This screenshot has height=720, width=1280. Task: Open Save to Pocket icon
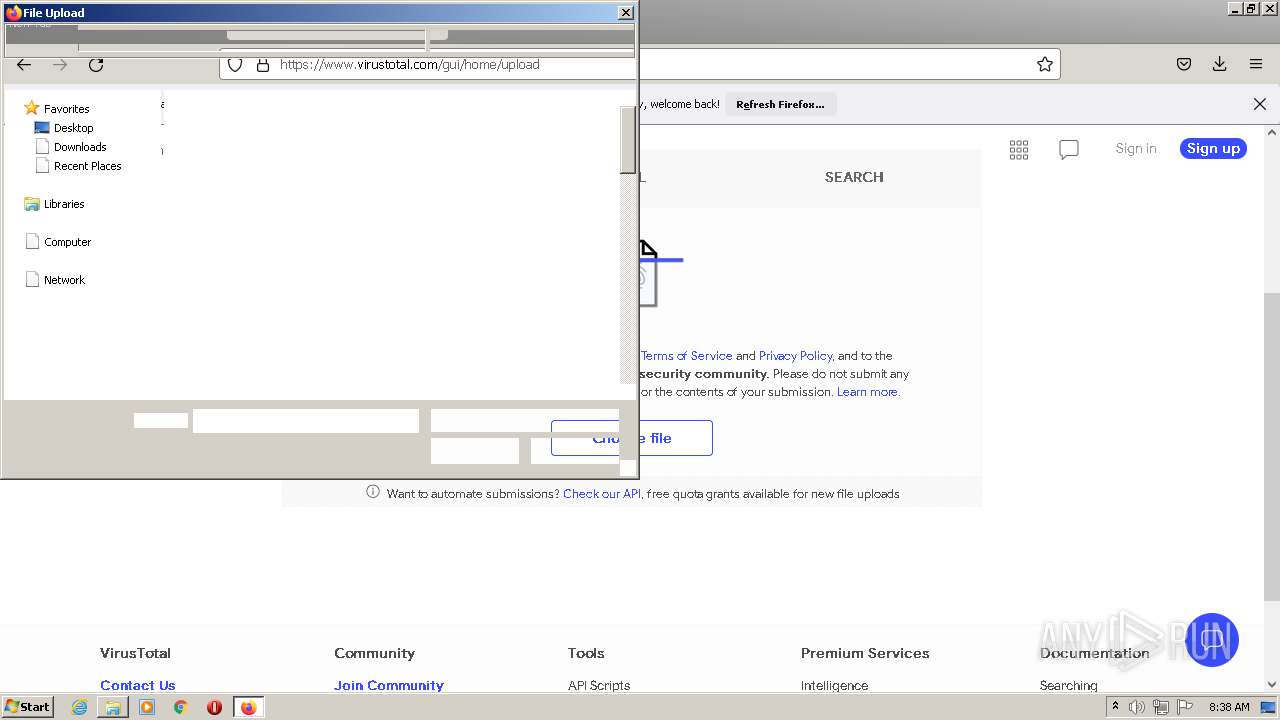(1184, 64)
